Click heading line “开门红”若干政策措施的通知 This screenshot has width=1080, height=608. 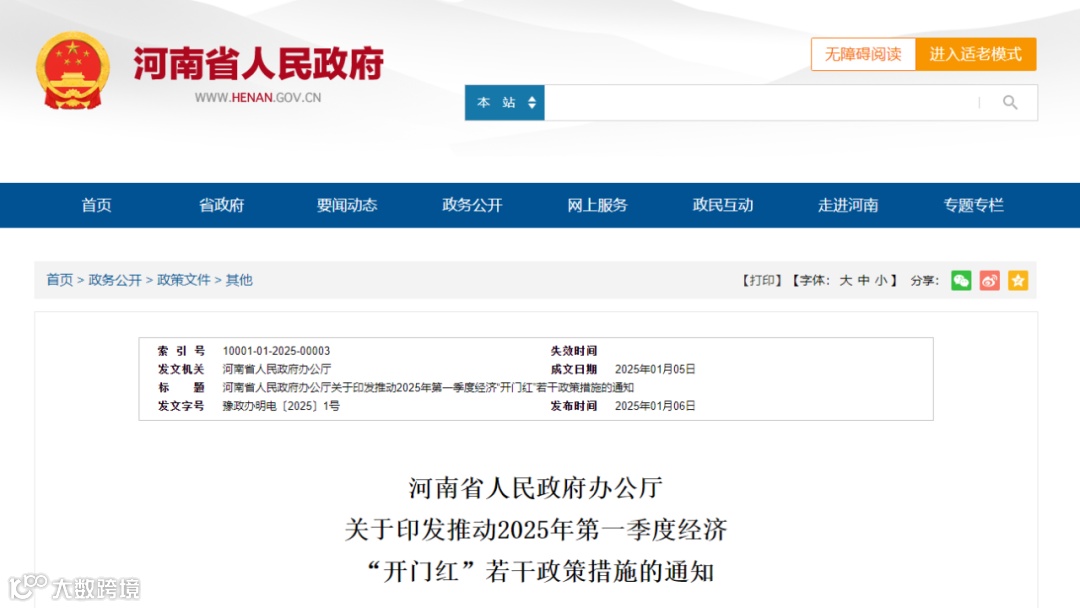[539, 572]
